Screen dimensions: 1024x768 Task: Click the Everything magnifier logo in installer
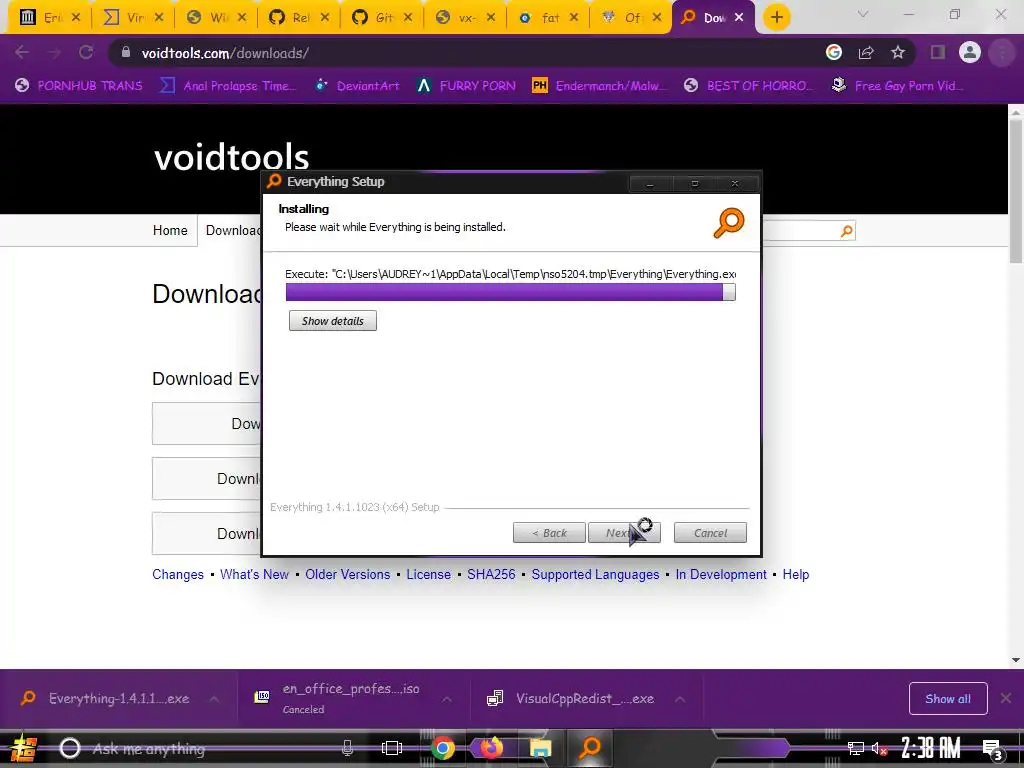(x=729, y=222)
